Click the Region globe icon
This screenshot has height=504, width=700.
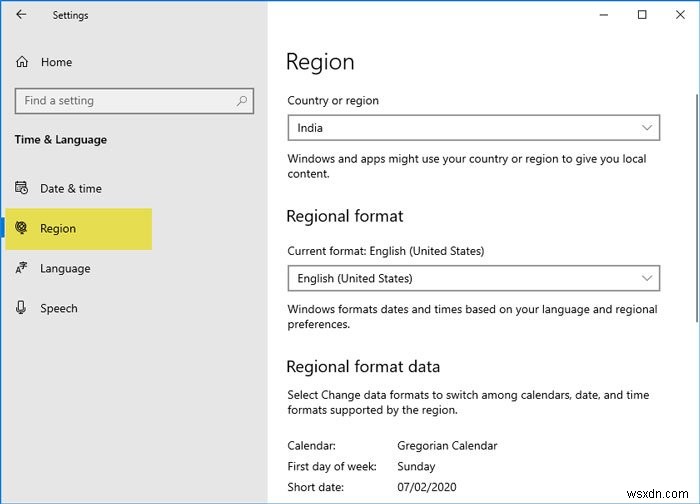21,228
